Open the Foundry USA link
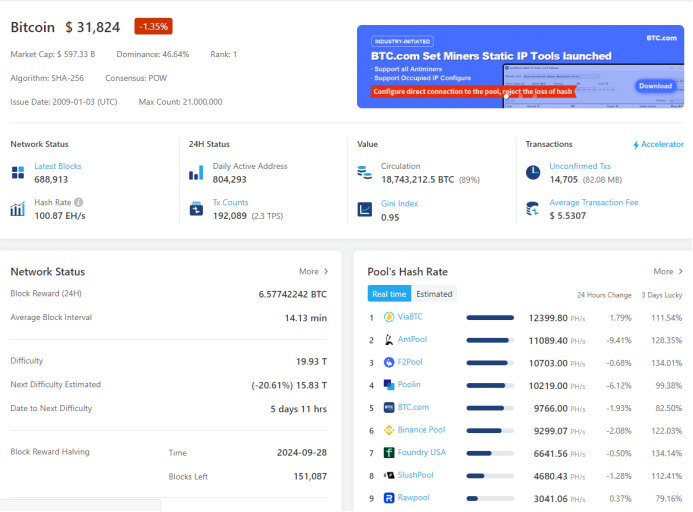 click(x=422, y=452)
